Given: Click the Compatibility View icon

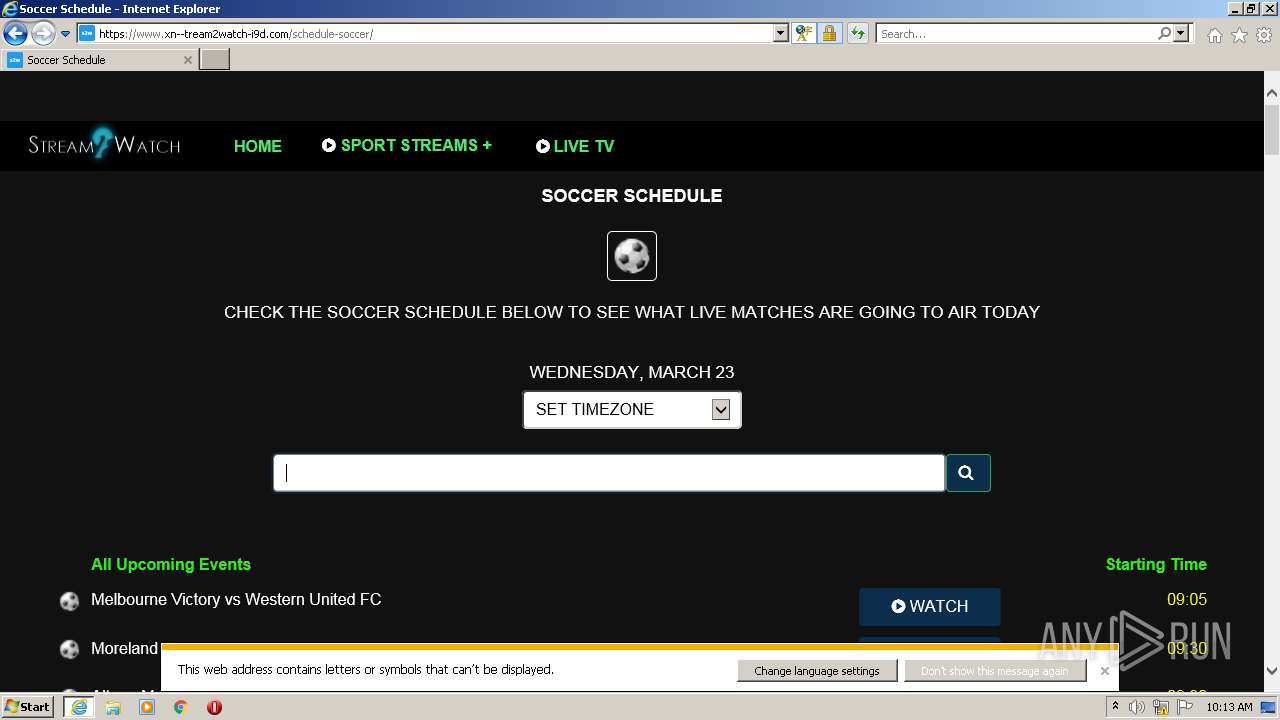Looking at the screenshot, I should point(803,33).
